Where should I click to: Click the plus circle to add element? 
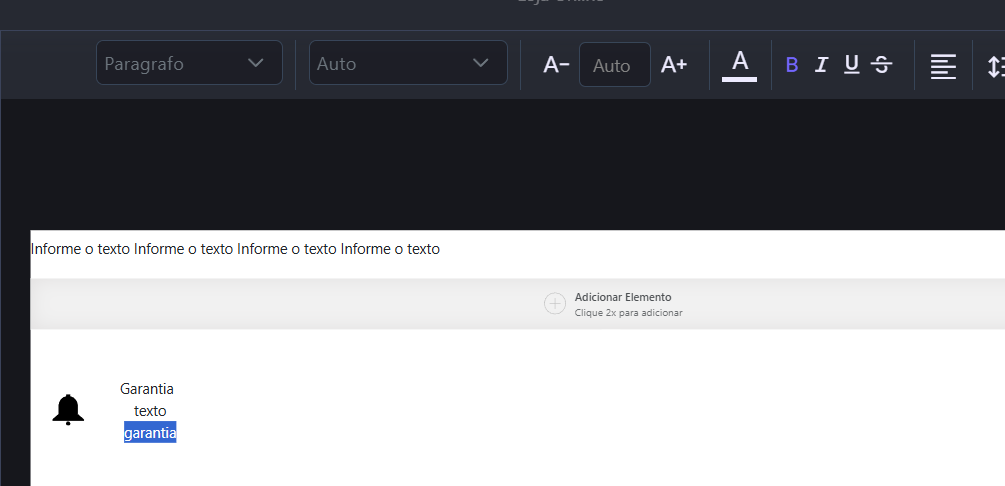(x=555, y=304)
